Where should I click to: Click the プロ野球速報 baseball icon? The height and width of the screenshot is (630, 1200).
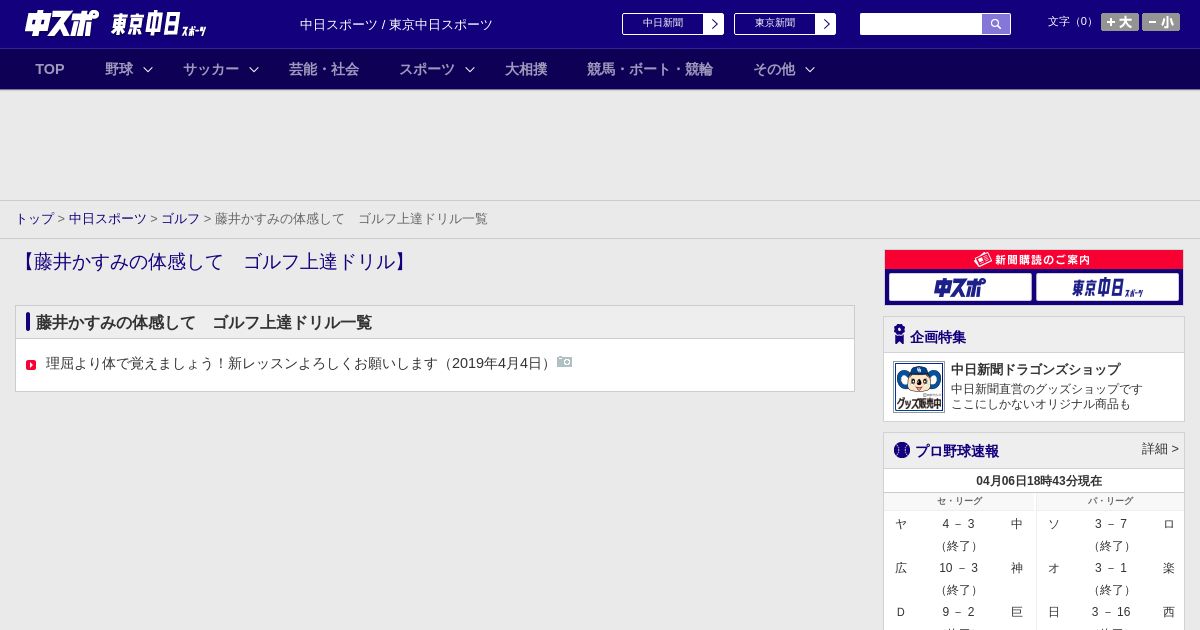coord(902,450)
